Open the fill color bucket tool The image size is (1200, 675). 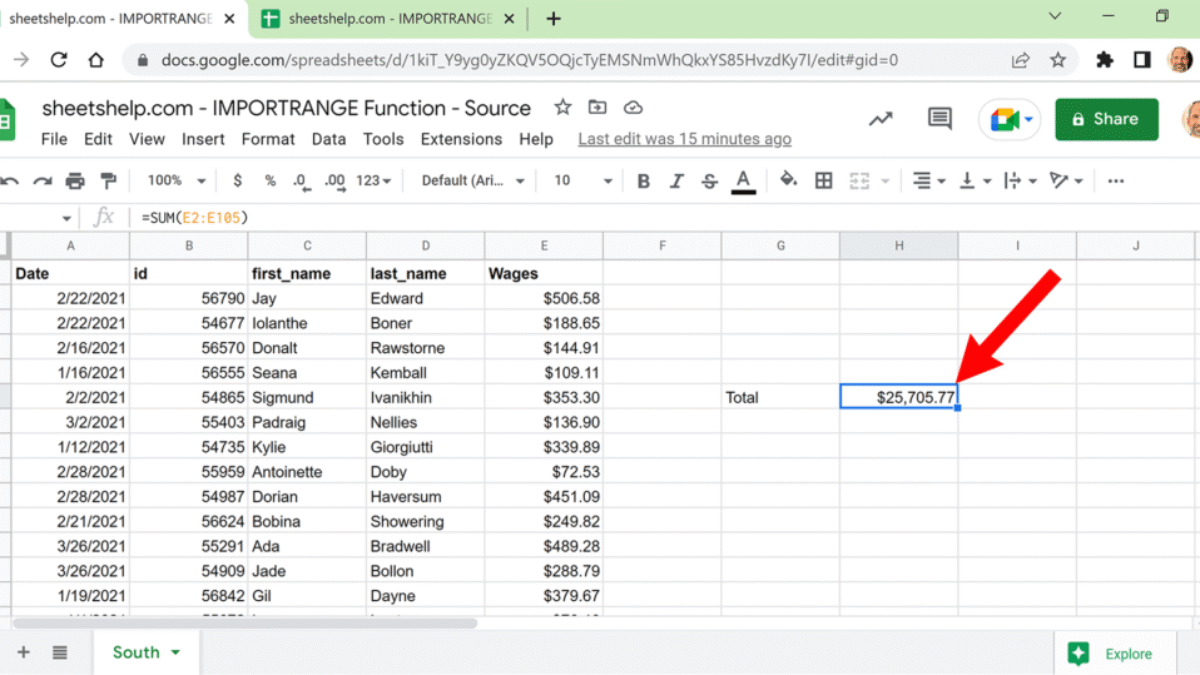tap(788, 180)
